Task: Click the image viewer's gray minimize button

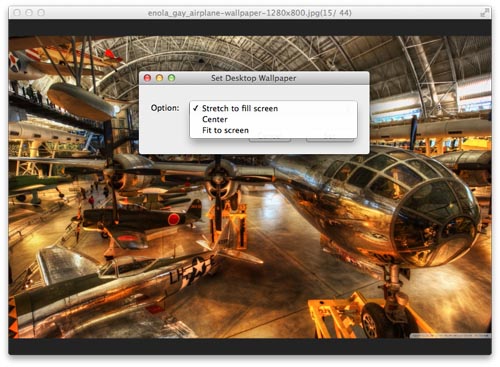Action: click(29, 13)
